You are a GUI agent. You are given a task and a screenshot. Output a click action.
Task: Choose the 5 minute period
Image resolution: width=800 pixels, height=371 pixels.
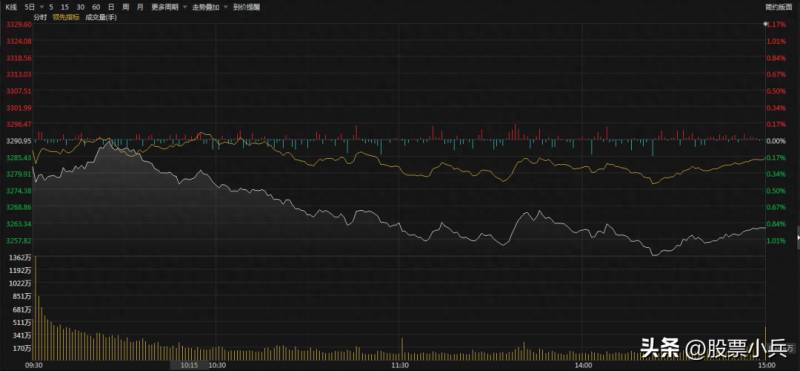pos(51,8)
